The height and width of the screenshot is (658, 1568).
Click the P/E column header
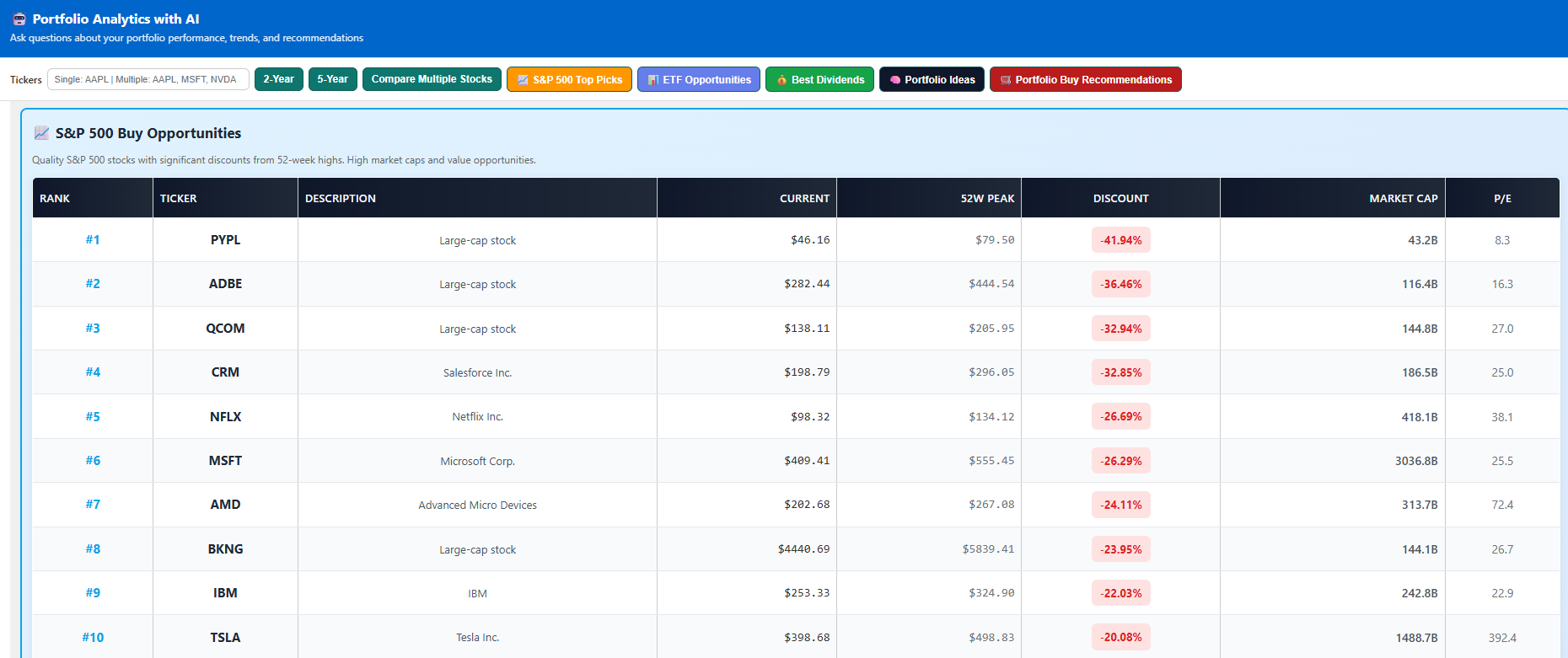tap(1502, 198)
